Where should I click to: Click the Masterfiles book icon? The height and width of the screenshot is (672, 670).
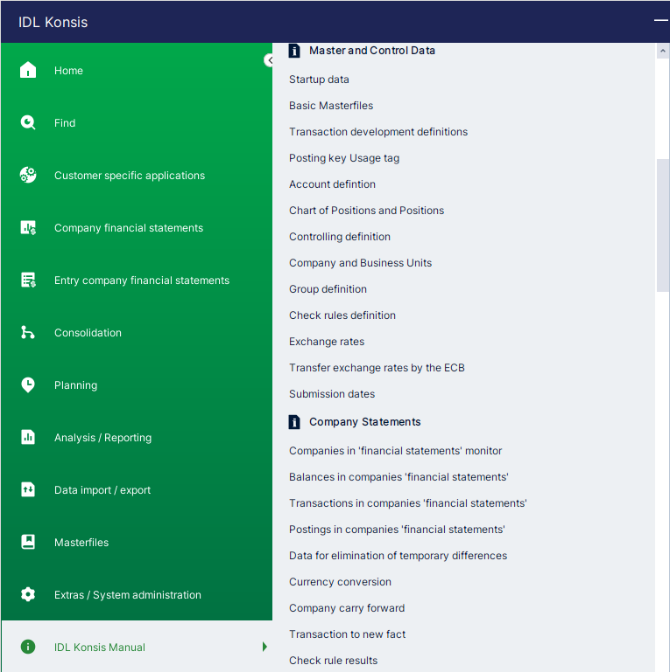28,542
